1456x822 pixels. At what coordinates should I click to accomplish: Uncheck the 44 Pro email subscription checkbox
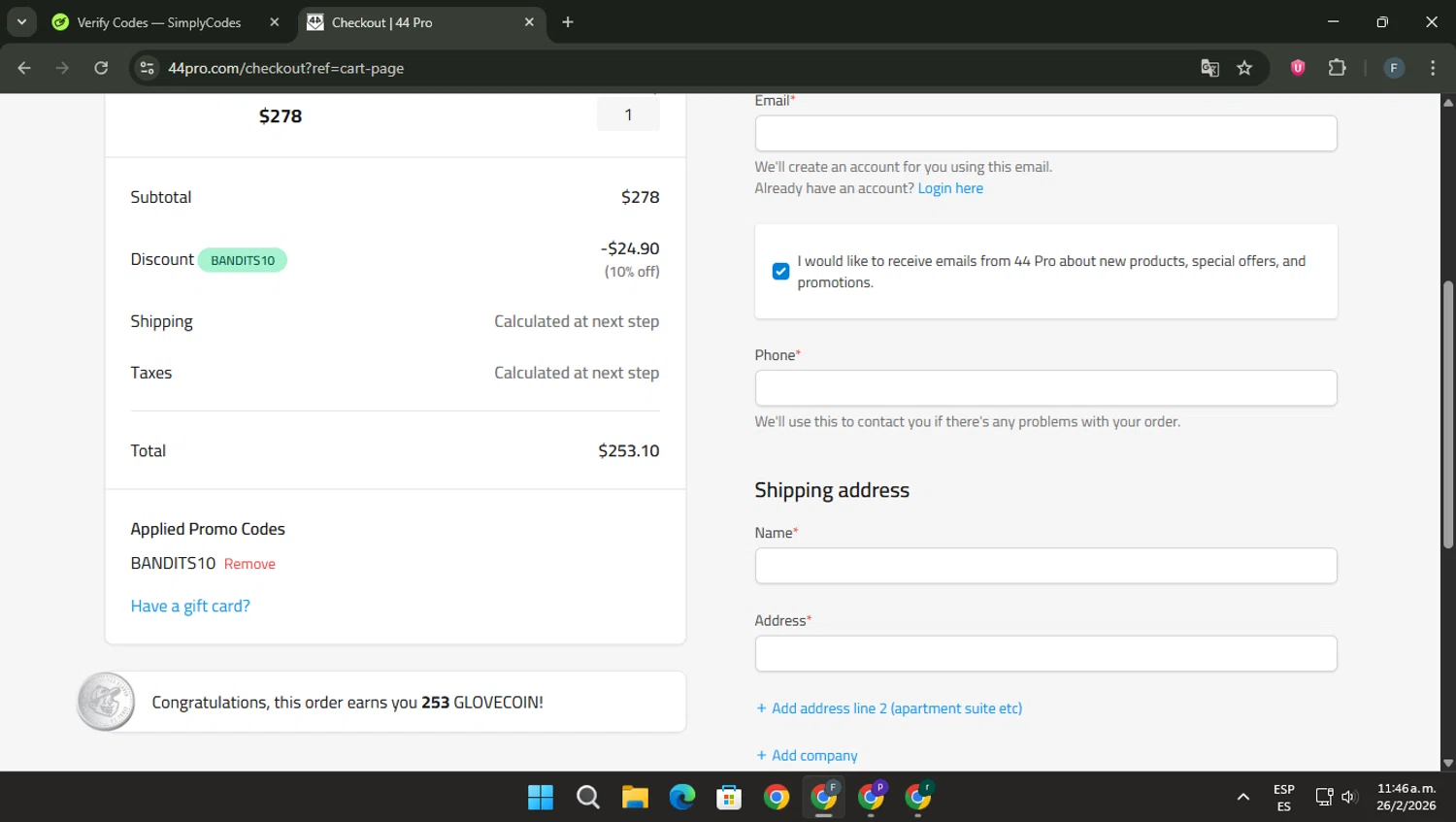780,272
